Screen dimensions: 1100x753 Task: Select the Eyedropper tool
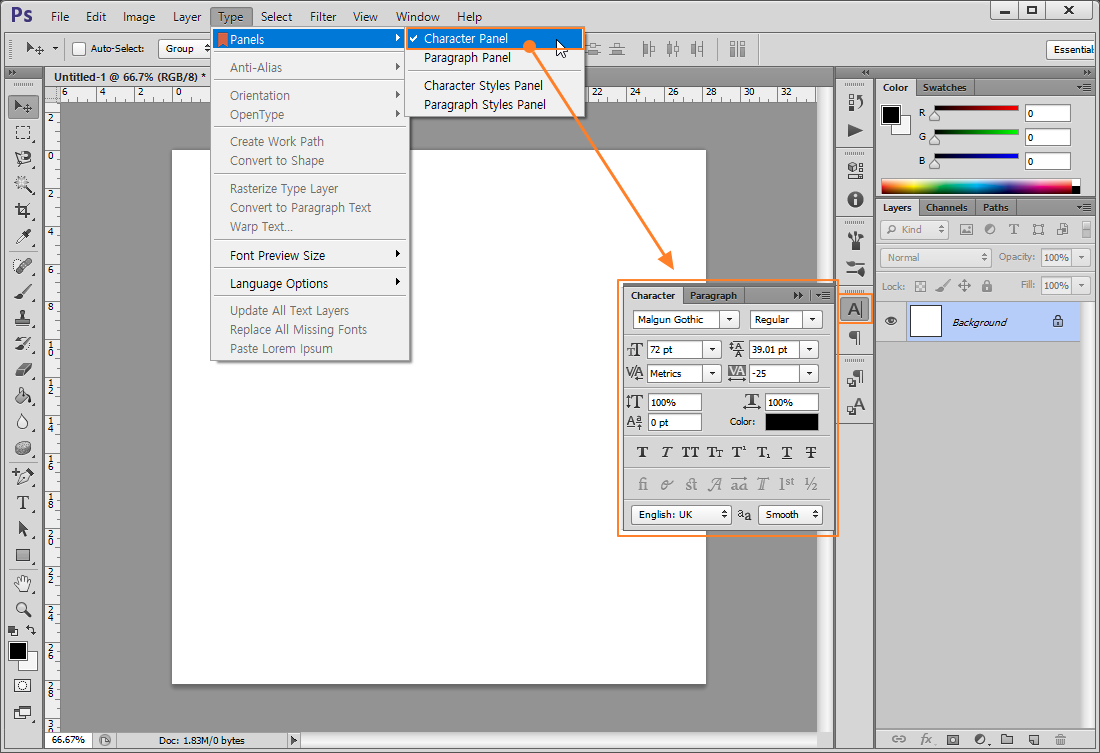[23, 237]
